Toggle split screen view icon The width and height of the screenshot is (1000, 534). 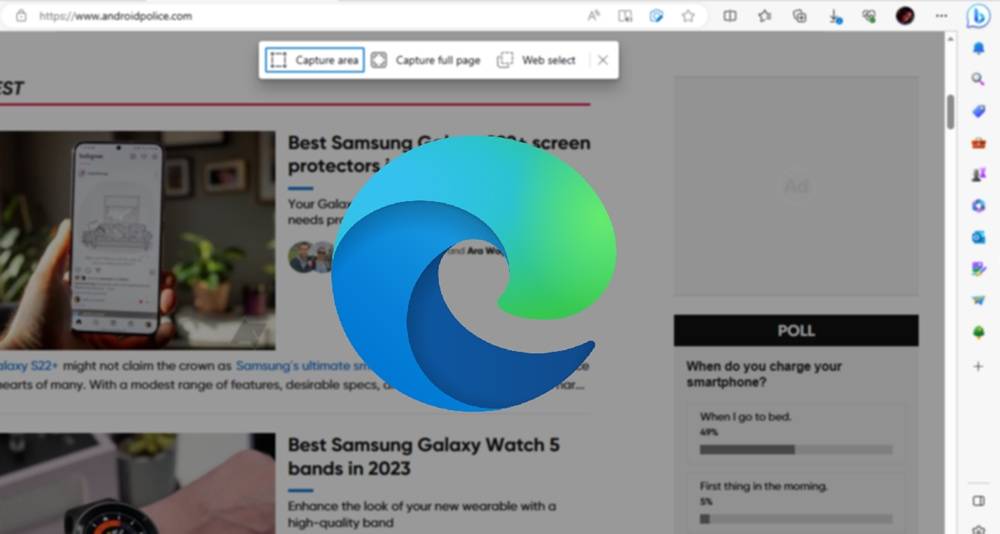730,16
